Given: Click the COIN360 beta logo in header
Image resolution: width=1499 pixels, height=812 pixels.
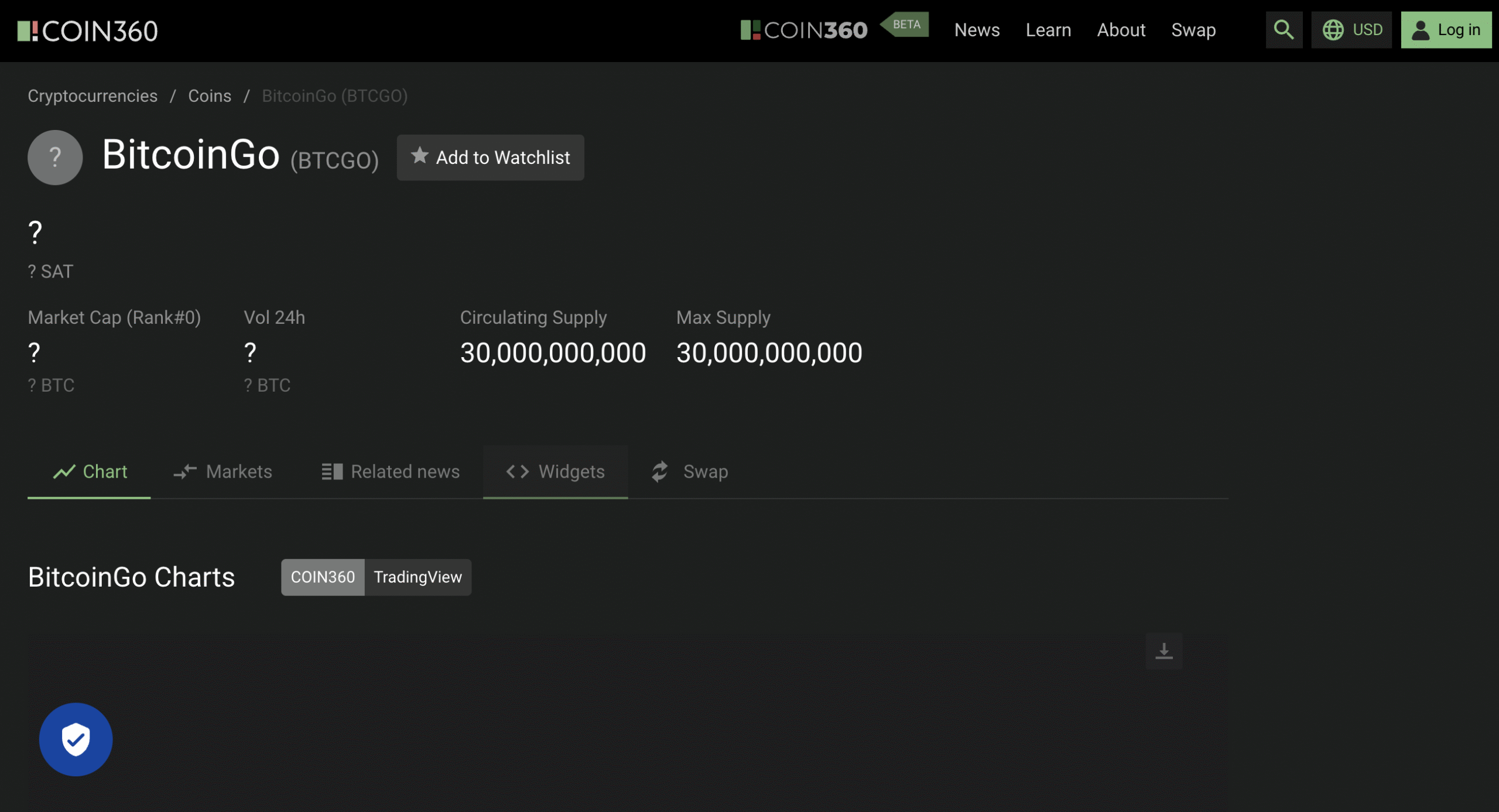Looking at the screenshot, I should pos(803,30).
